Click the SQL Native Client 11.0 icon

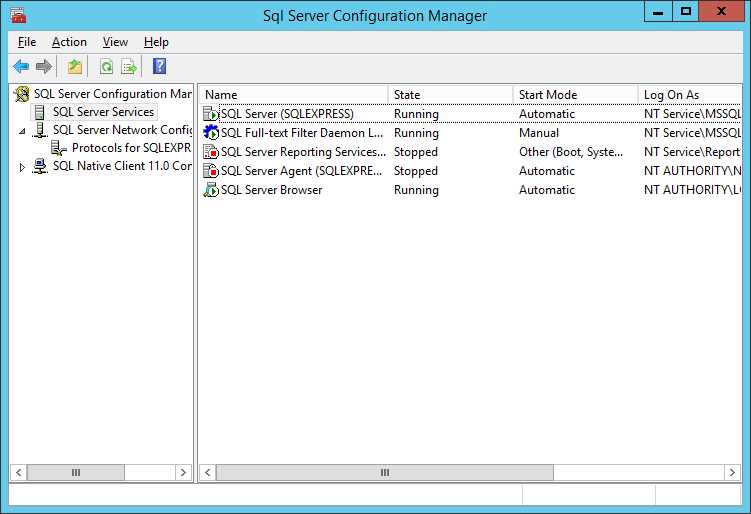(40, 166)
